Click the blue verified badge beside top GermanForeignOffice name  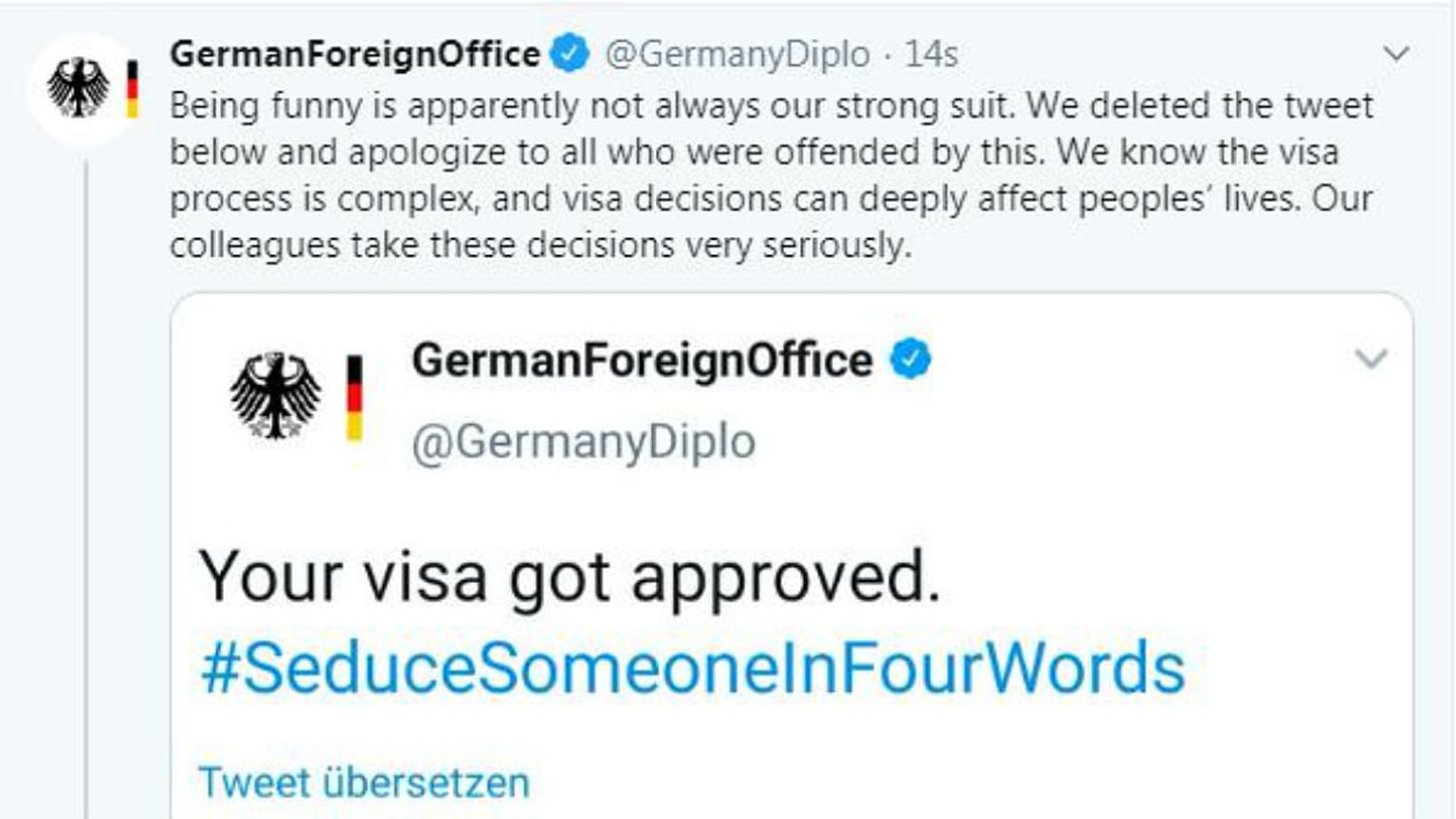tap(570, 53)
